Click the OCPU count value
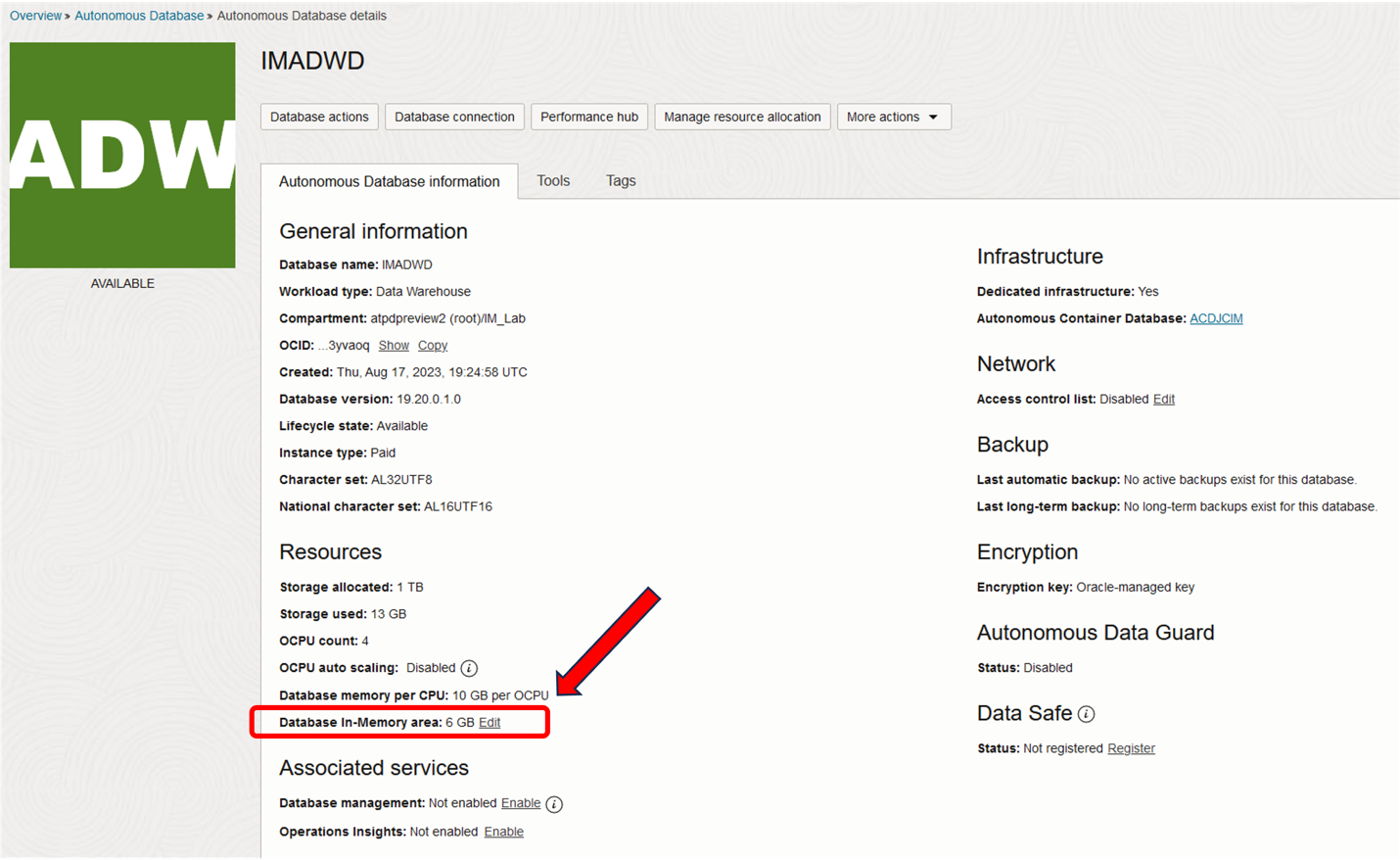Viewport: 1400px width, 860px height. [x=365, y=642]
